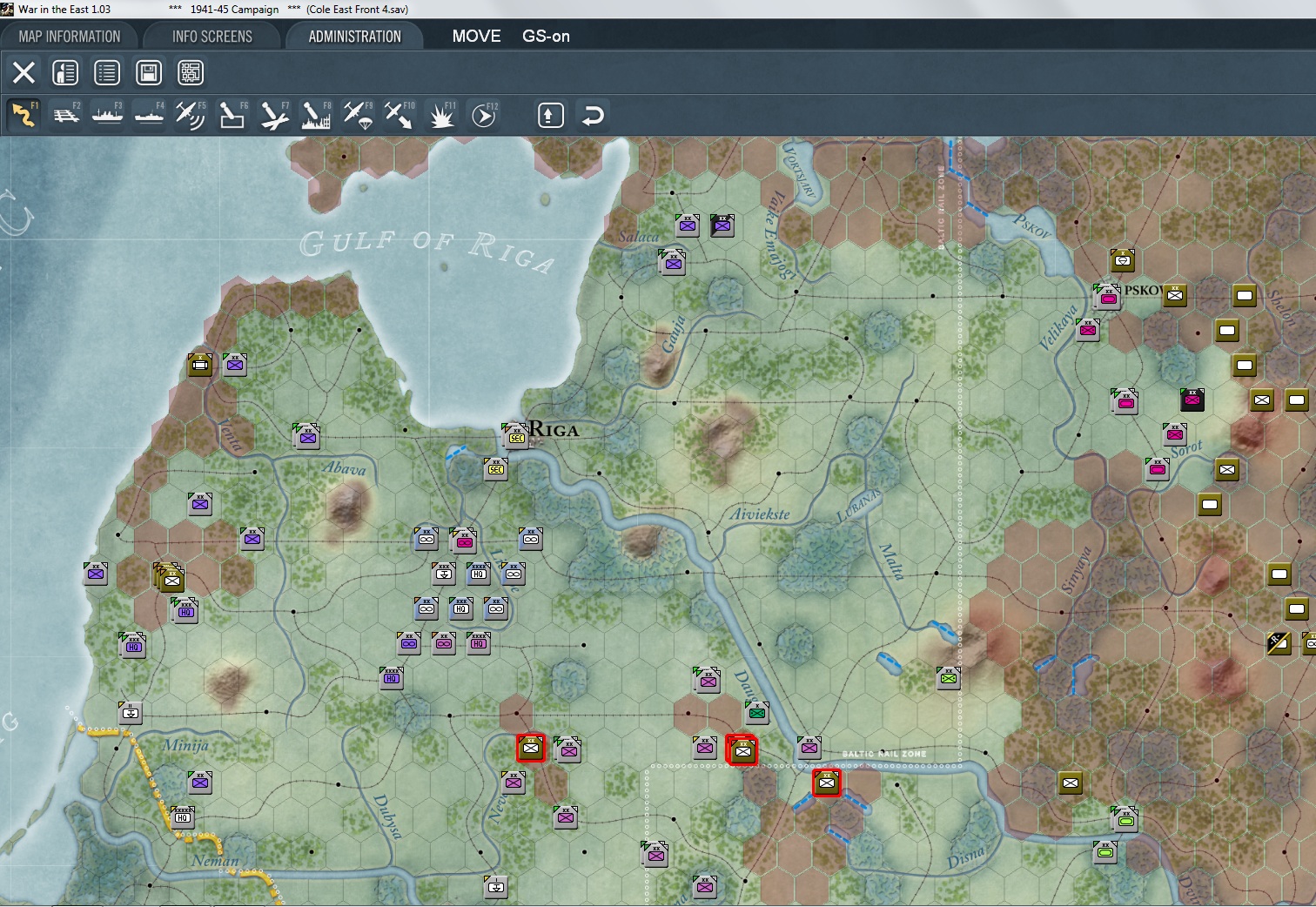Image resolution: width=1316 pixels, height=907 pixels.
Task: Click the F11 explosion icon
Action: (441, 115)
